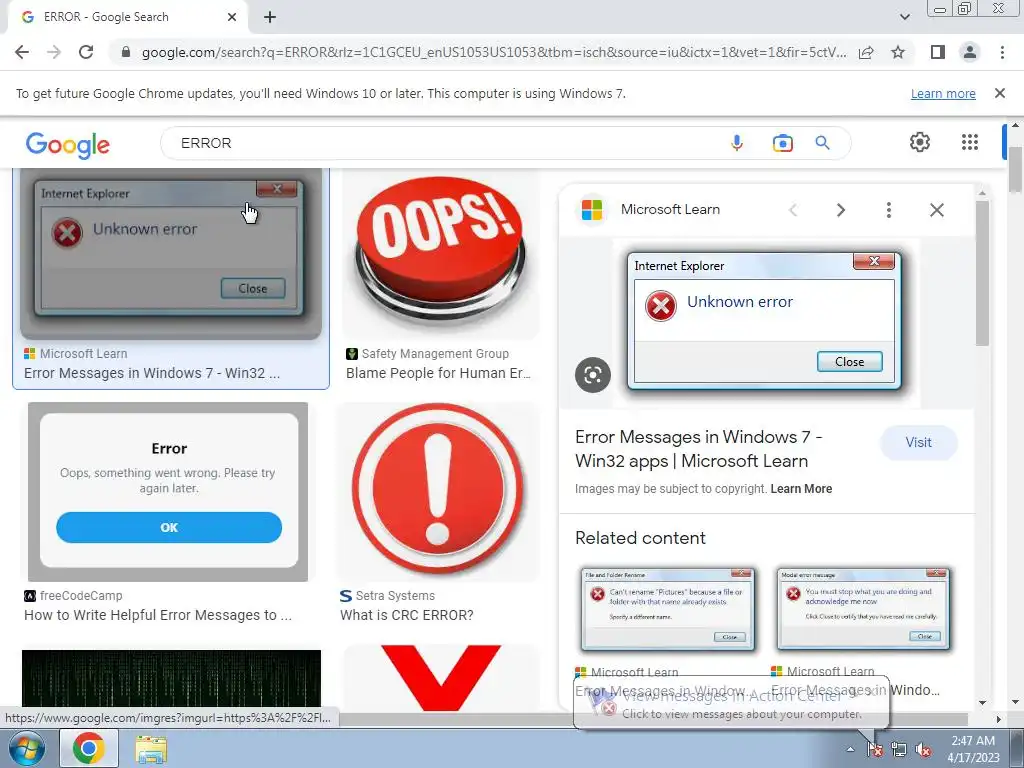Click the address bar URL
The height and width of the screenshot is (768, 1024).
(494, 52)
